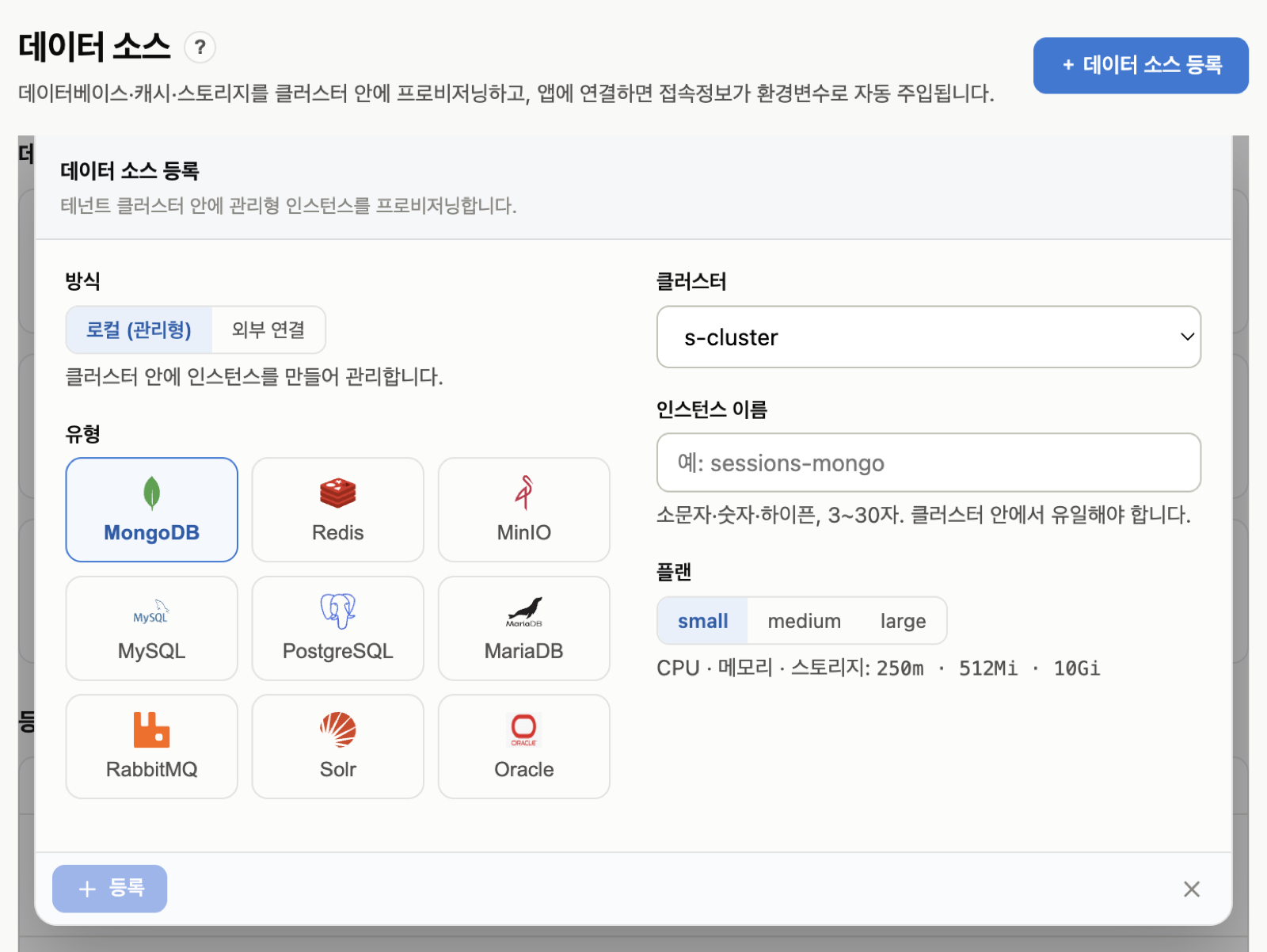Click the CPU · 메모리 · 스토리지 spec text
Viewport: 1267px width, 952px height.
(x=878, y=668)
